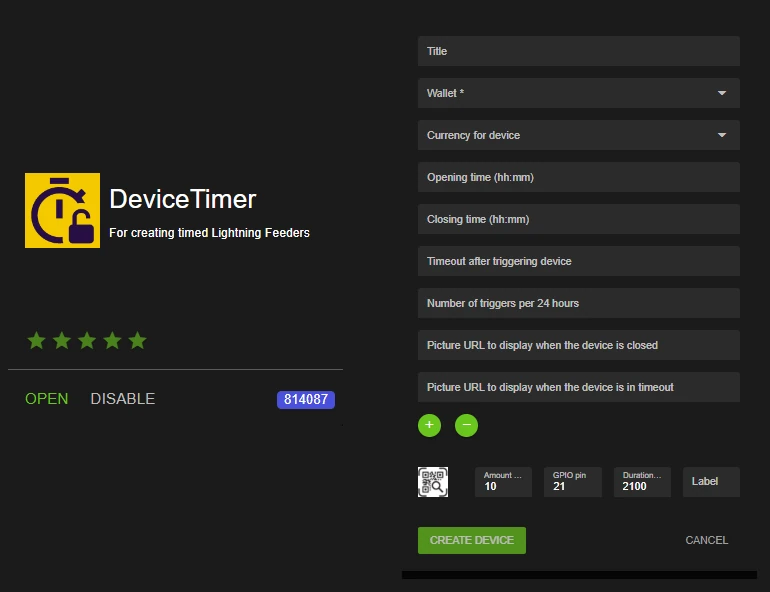Click the DeviceTimer stopwatch logo icon
770x592 pixels.
tap(62, 210)
